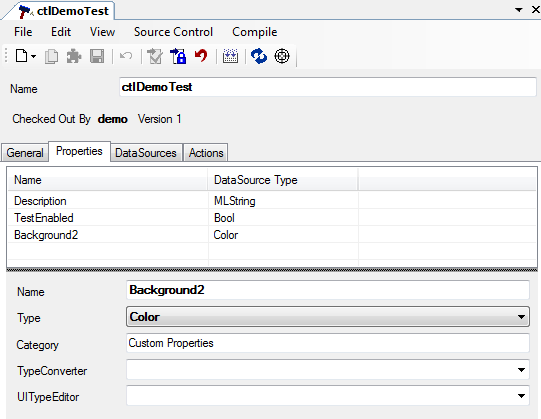Click the grayed Copy pages icon
This screenshot has width=541, height=419.
51,56
